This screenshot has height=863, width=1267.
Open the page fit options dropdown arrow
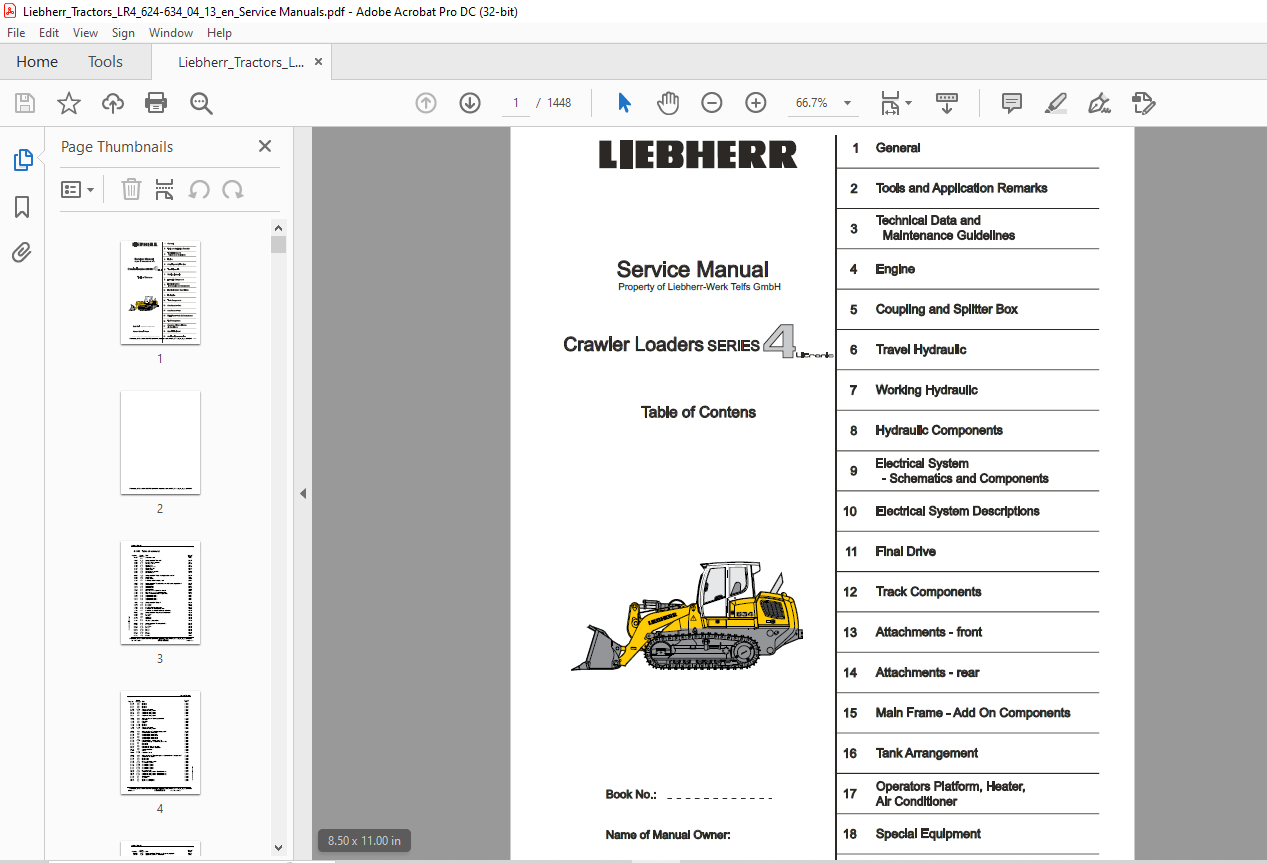(908, 103)
